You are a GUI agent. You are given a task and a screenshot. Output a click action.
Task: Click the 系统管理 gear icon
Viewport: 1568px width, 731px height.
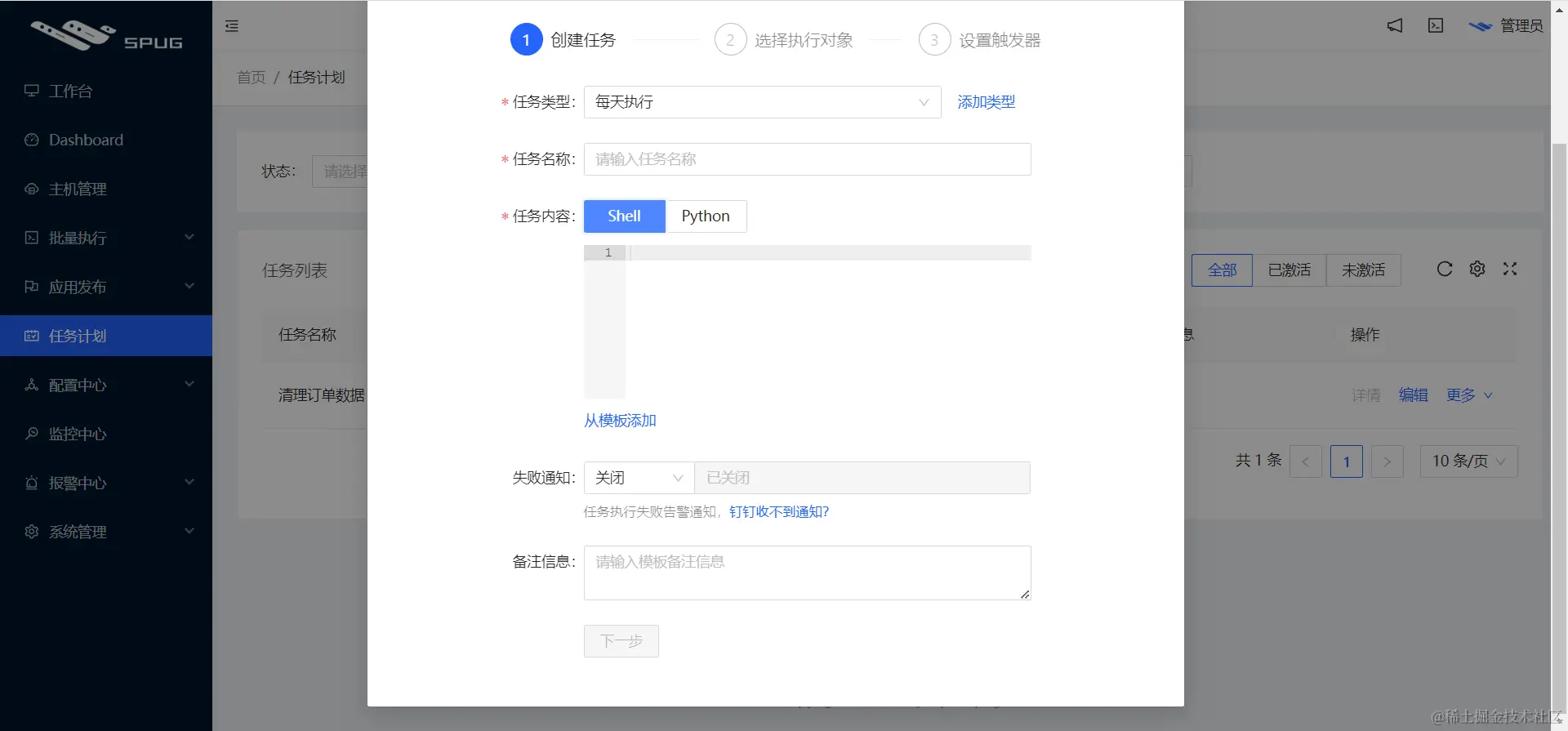(32, 532)
